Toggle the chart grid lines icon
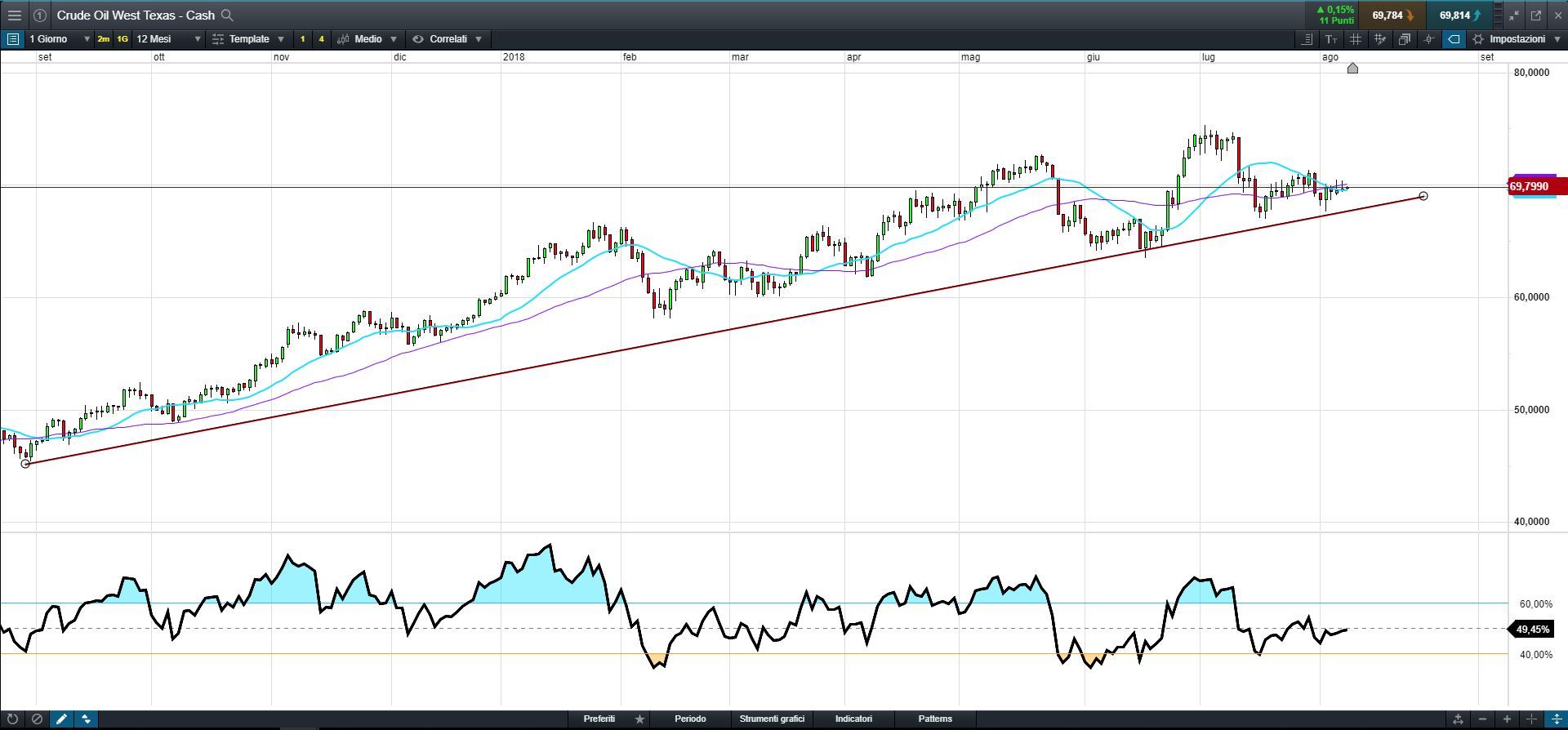This screenshot has width=1568, height=730. pos(1356,39)
